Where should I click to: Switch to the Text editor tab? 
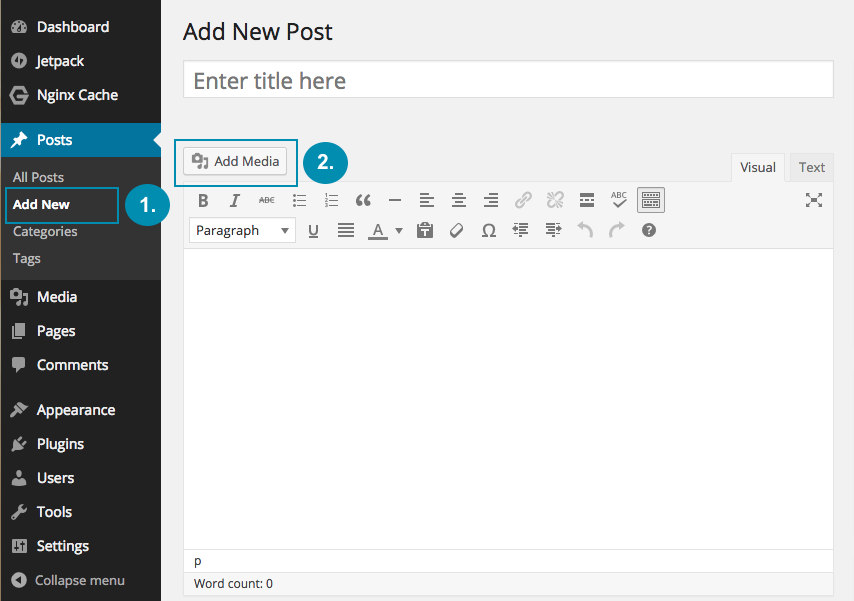pyautogui.click(x=811, y=167)
